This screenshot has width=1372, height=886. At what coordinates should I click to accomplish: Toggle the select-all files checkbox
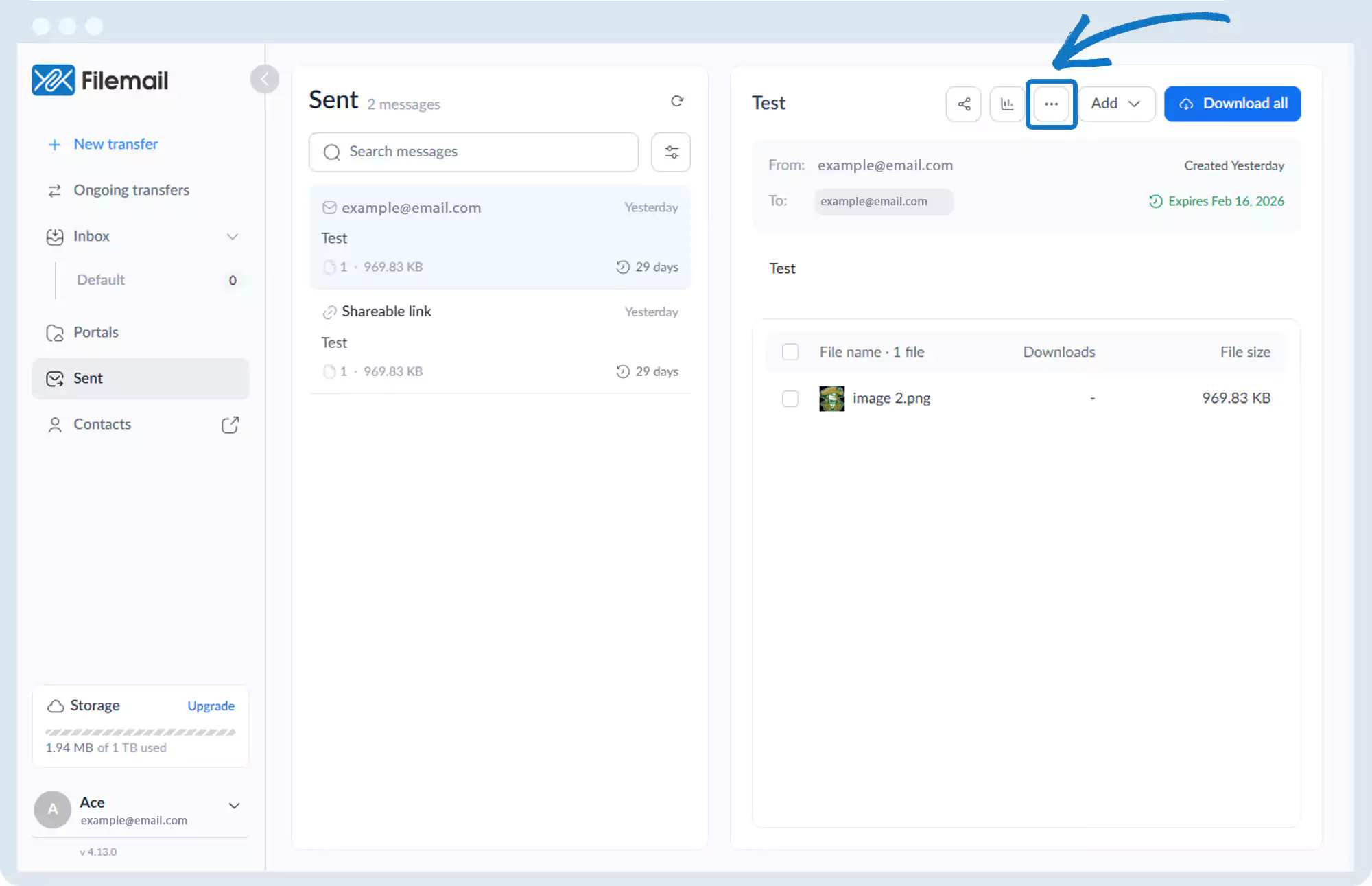790,352
